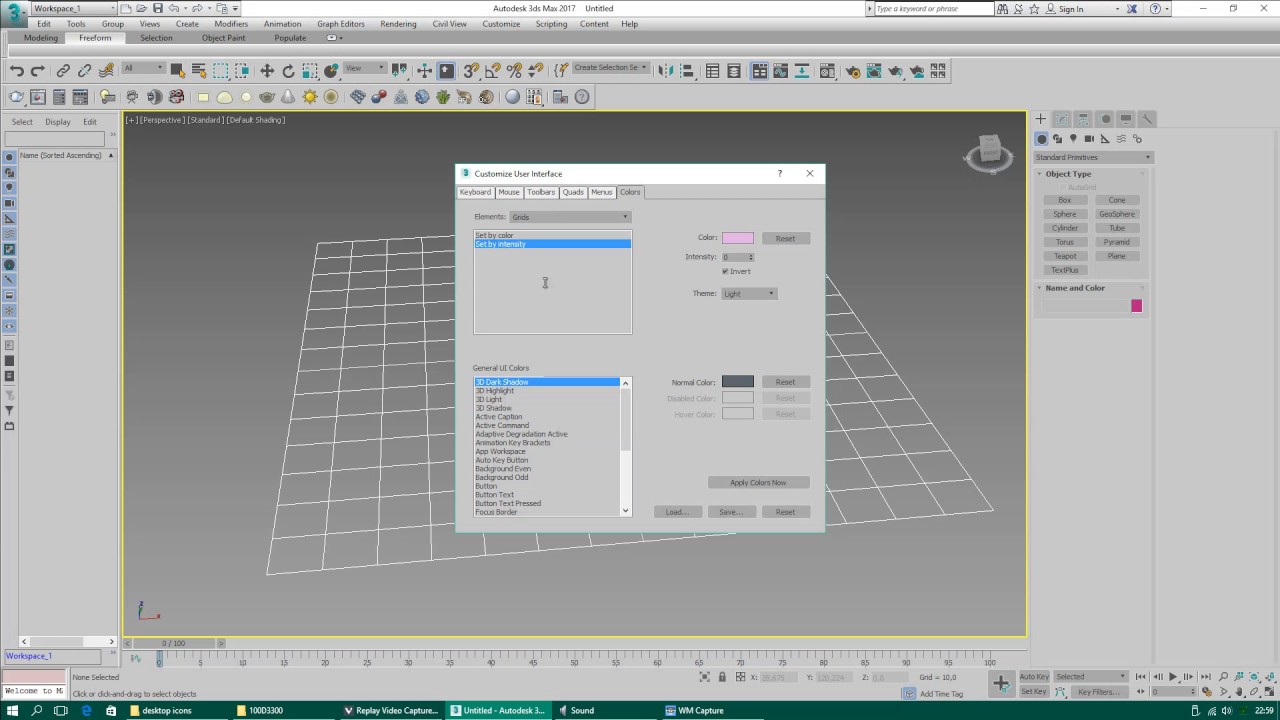Viewport: 1280px width, 720px height.
Task: Click the Redo arrow icon
Action: tap(38, 71)
